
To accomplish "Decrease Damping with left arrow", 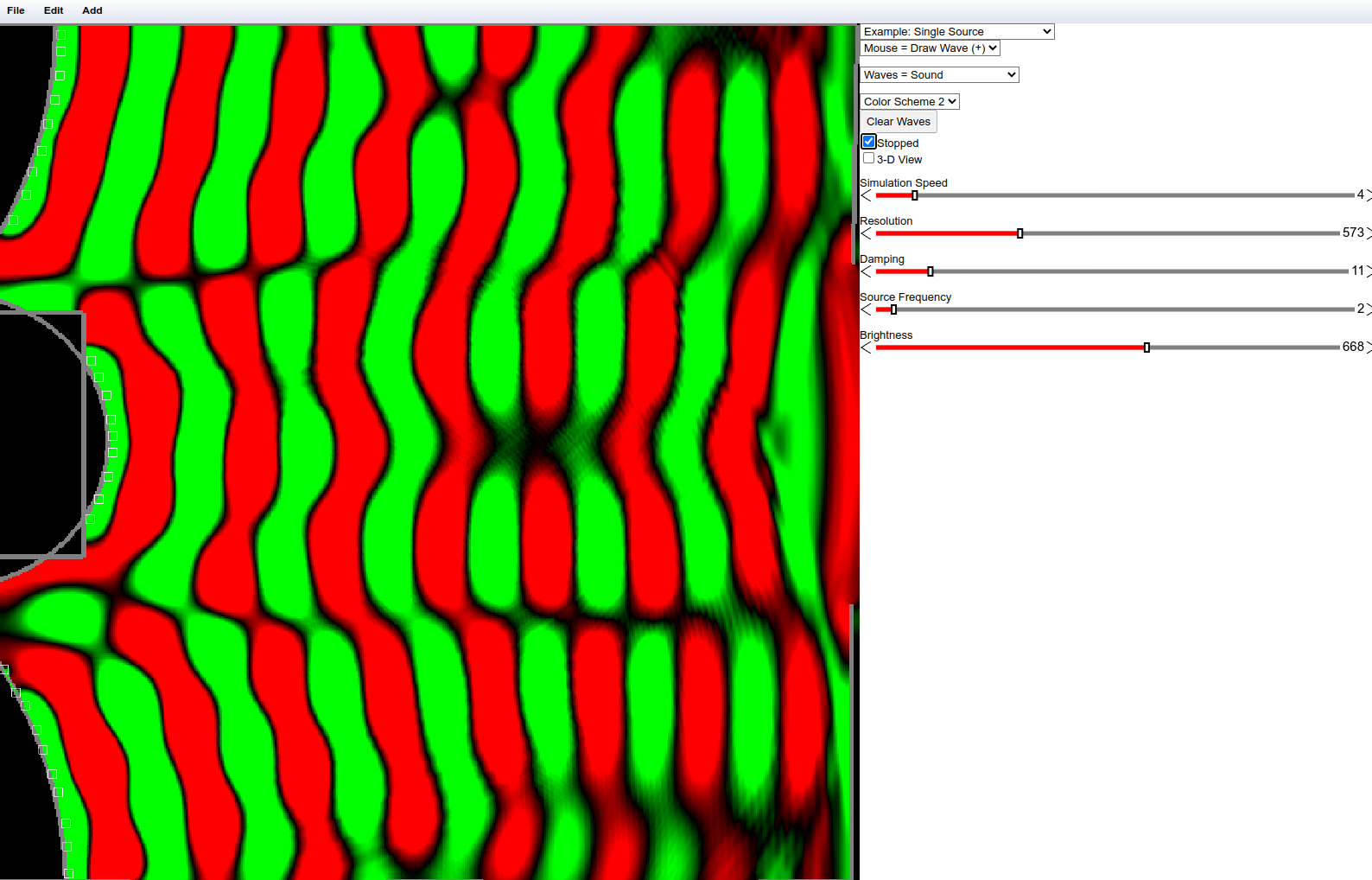I will coord(866,271).
